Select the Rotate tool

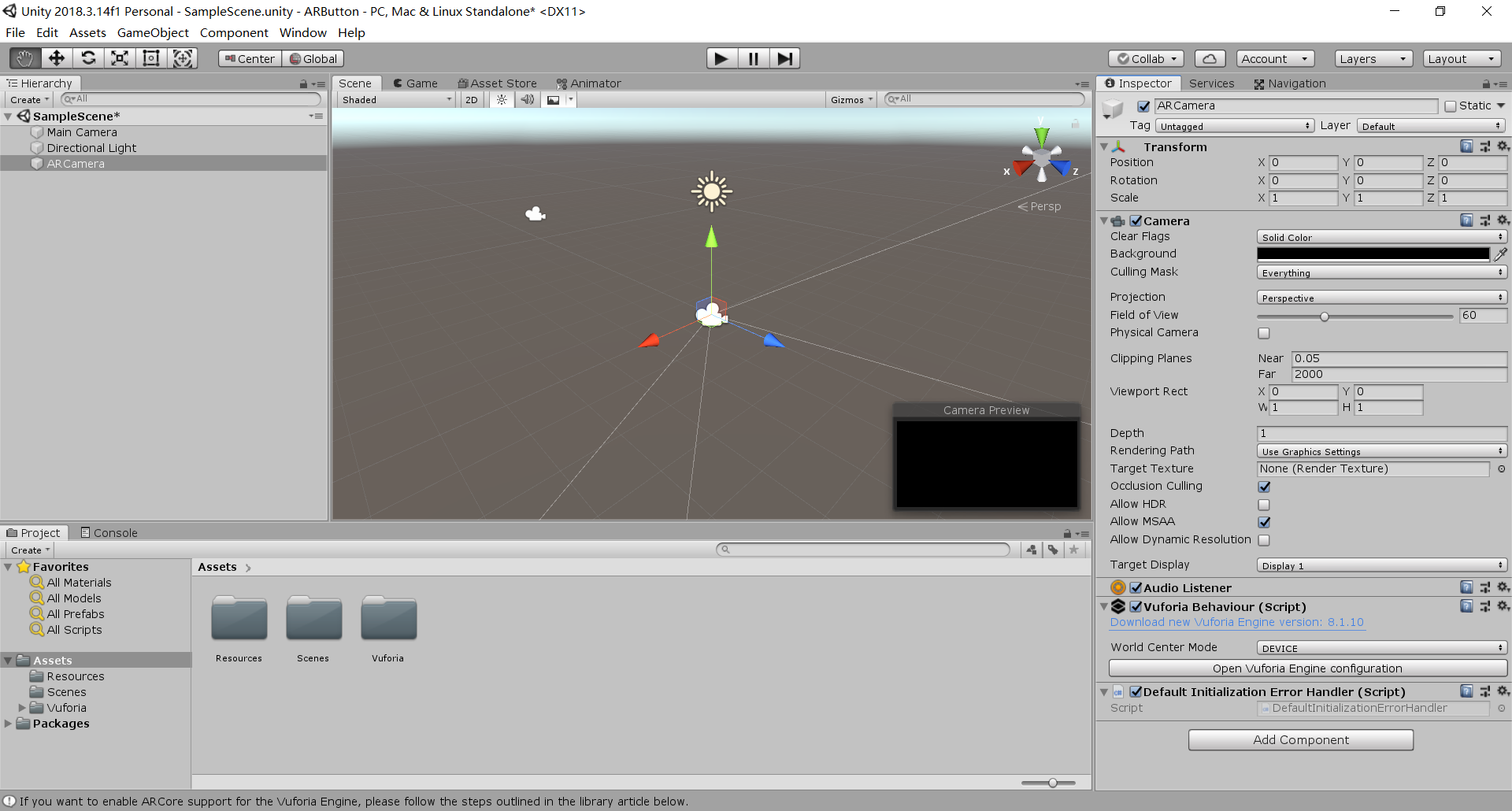pos(88,57)
